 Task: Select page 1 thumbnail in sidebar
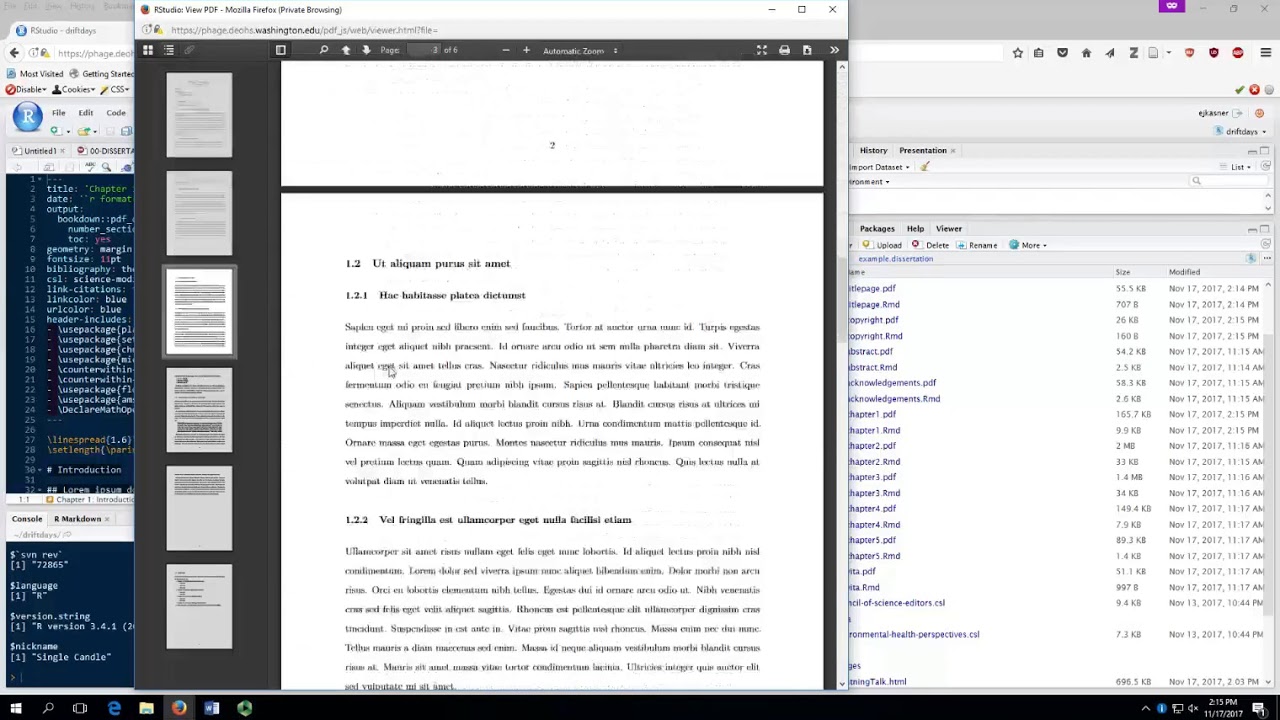199,115
